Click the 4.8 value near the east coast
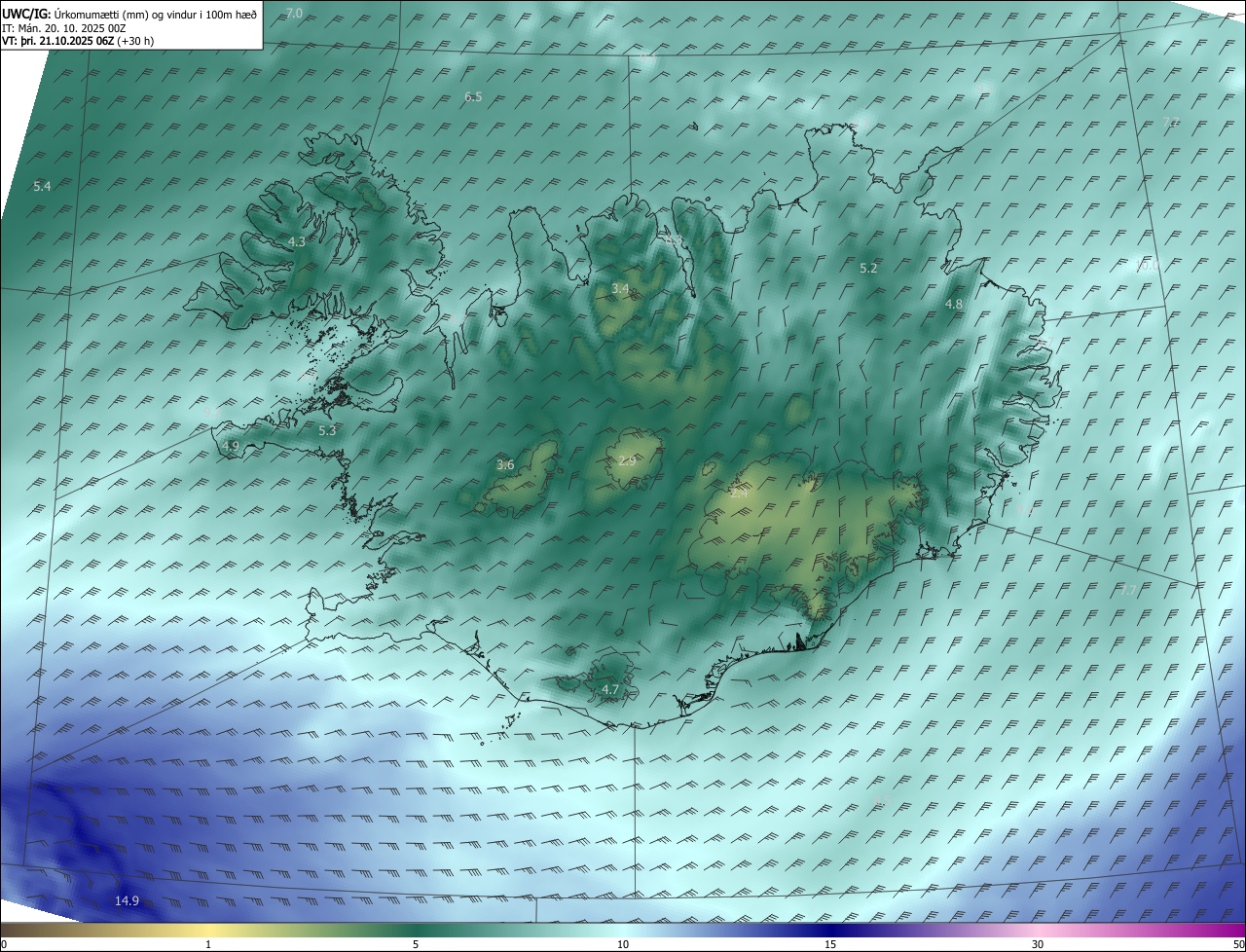 [x=954, y=305]
